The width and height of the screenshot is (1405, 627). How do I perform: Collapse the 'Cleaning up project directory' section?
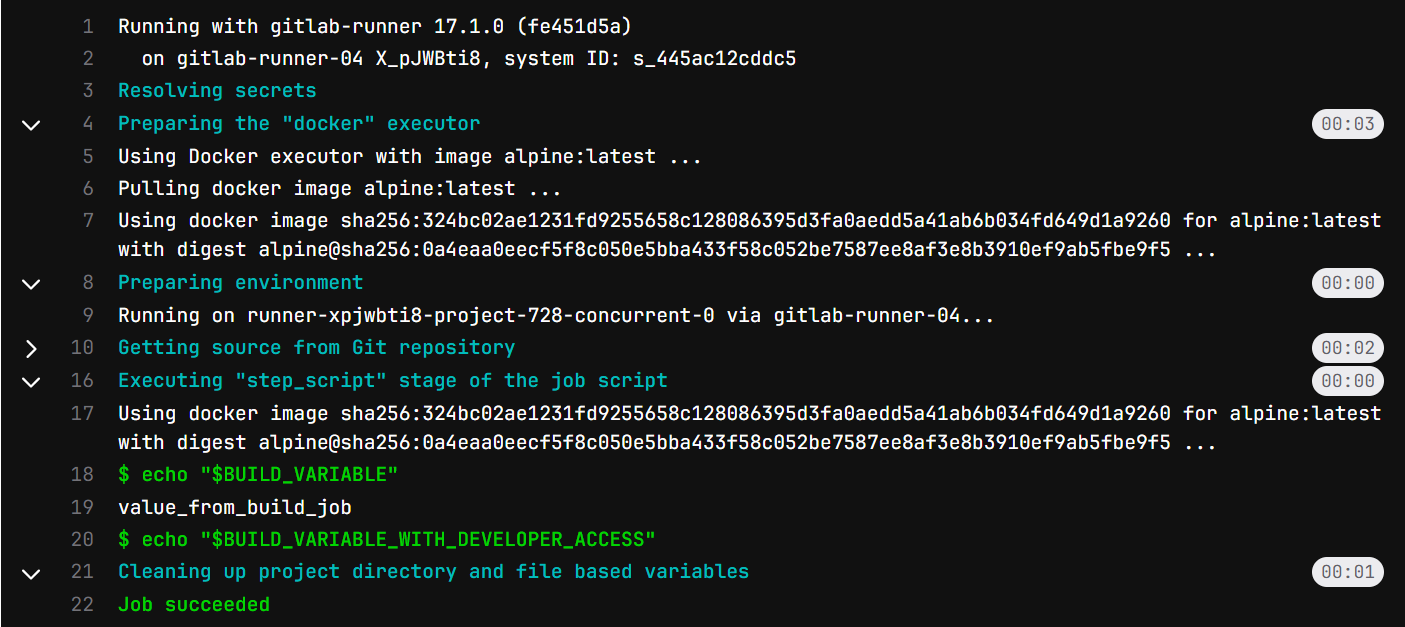[31, 573]
